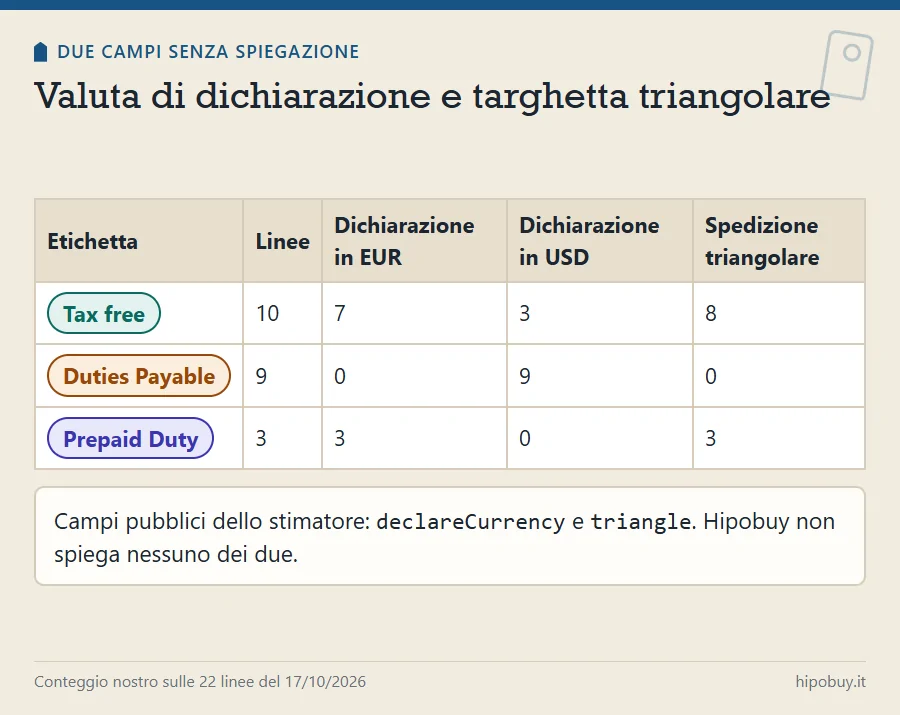Viewport: 900px width, 715px height.
Task: Click the triangolare value 8 in Tax free row
Action: point(711,313)
